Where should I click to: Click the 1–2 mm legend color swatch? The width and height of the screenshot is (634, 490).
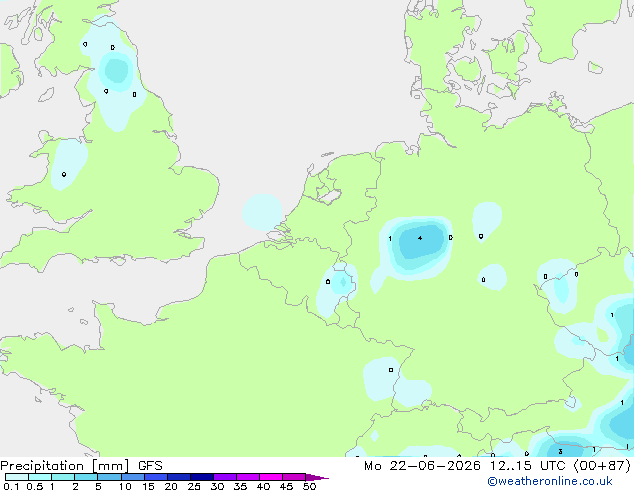63,477
